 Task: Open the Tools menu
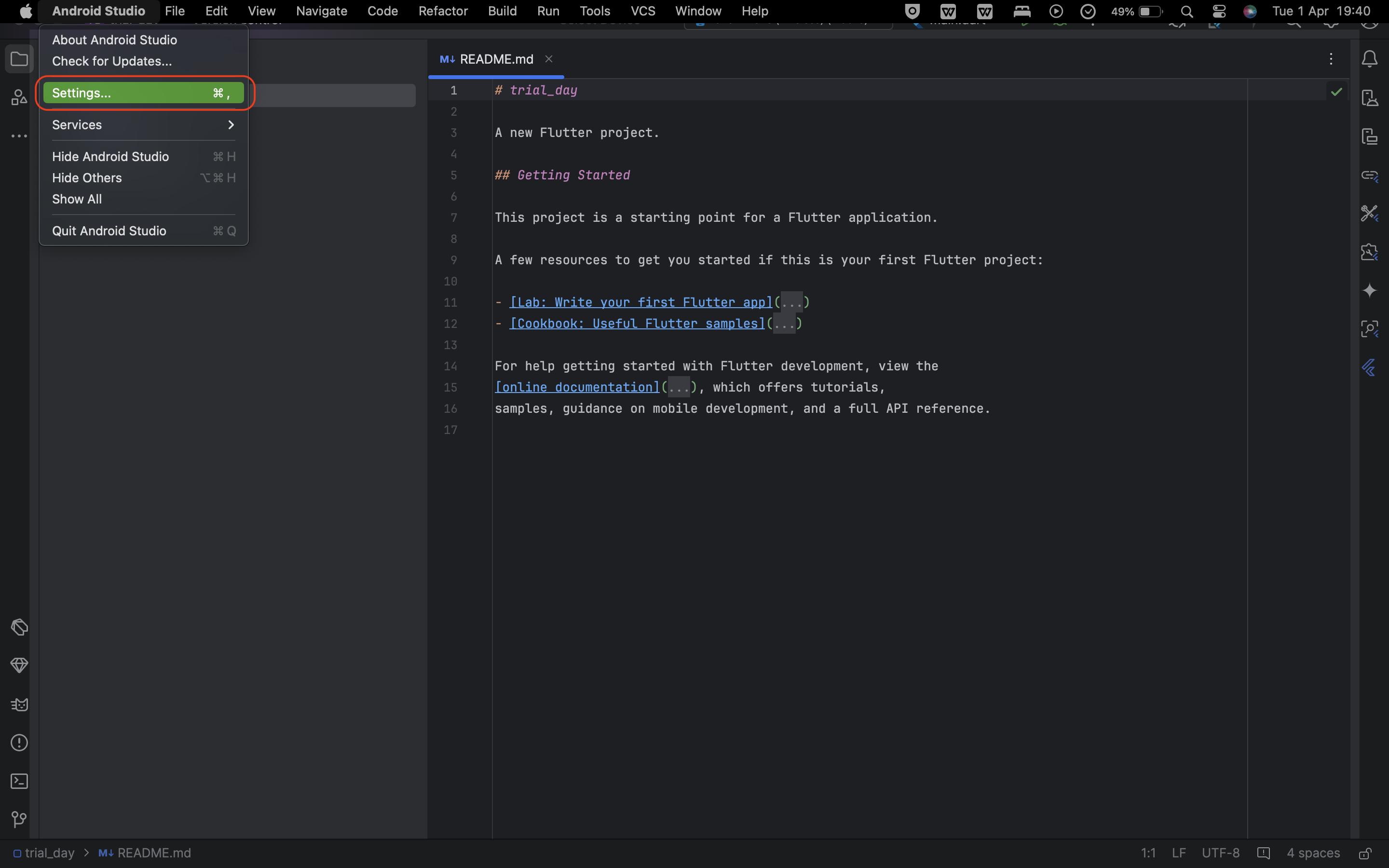pos(595,12)
